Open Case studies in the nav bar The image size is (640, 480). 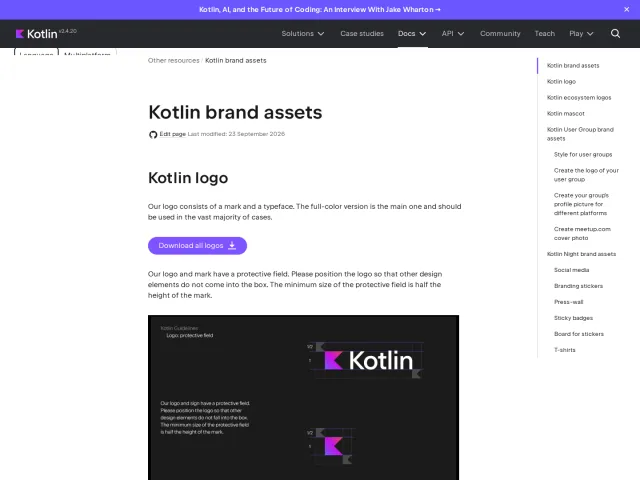pos(362,33)
